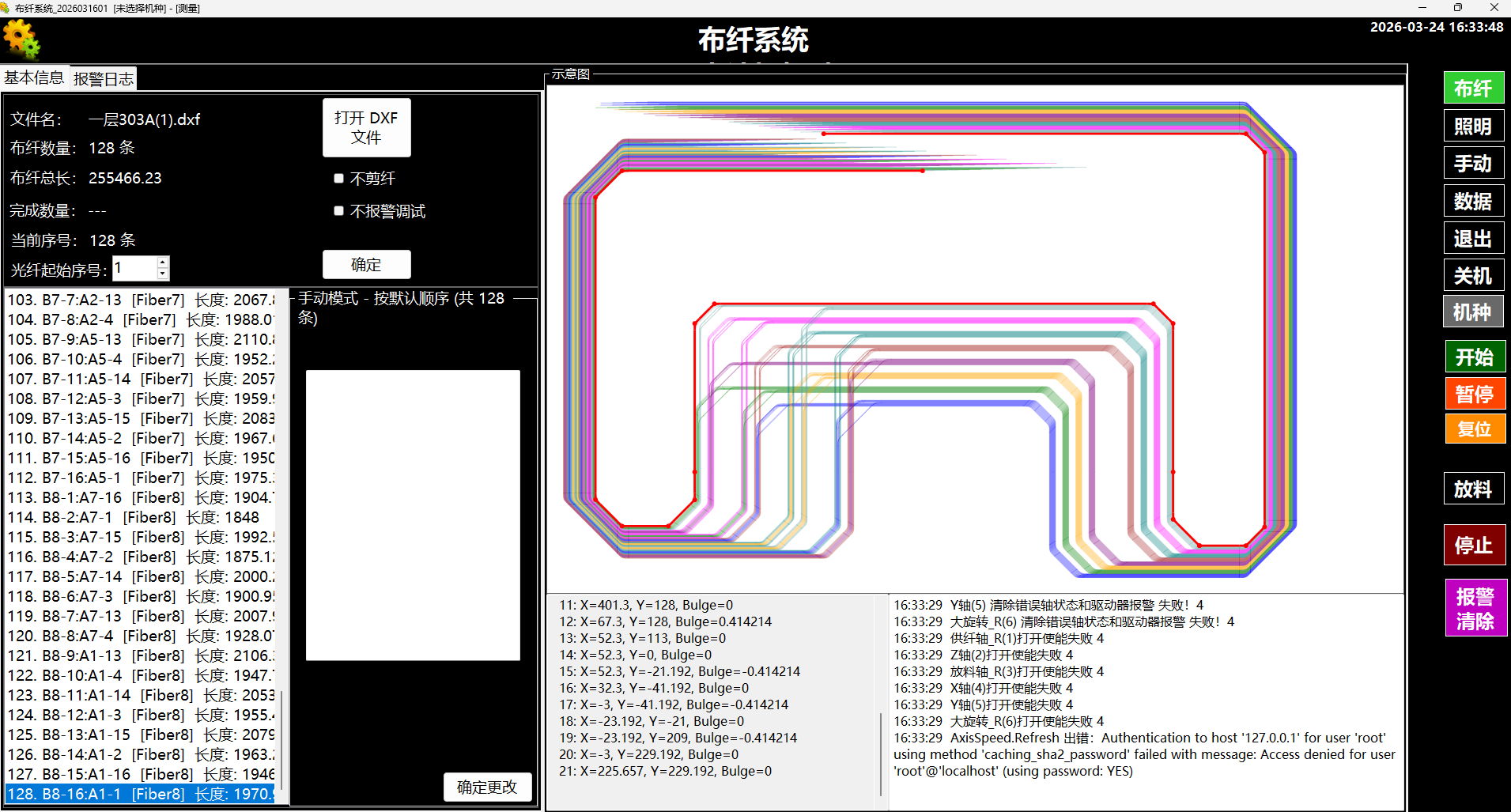Increase 光纤起始序号 with up arrow

pos(163,262)
